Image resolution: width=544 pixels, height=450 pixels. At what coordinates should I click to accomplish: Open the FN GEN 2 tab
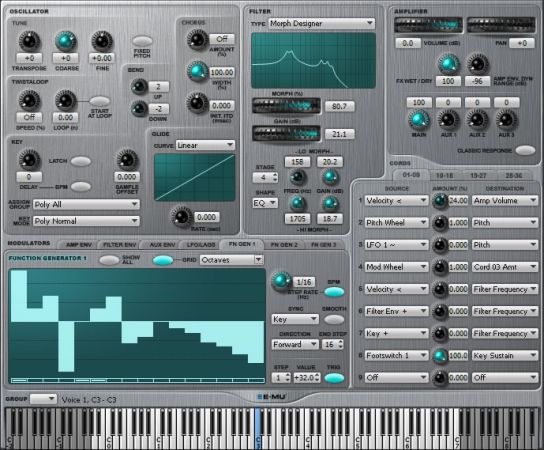pyautogui.click(x=284, y=245)
